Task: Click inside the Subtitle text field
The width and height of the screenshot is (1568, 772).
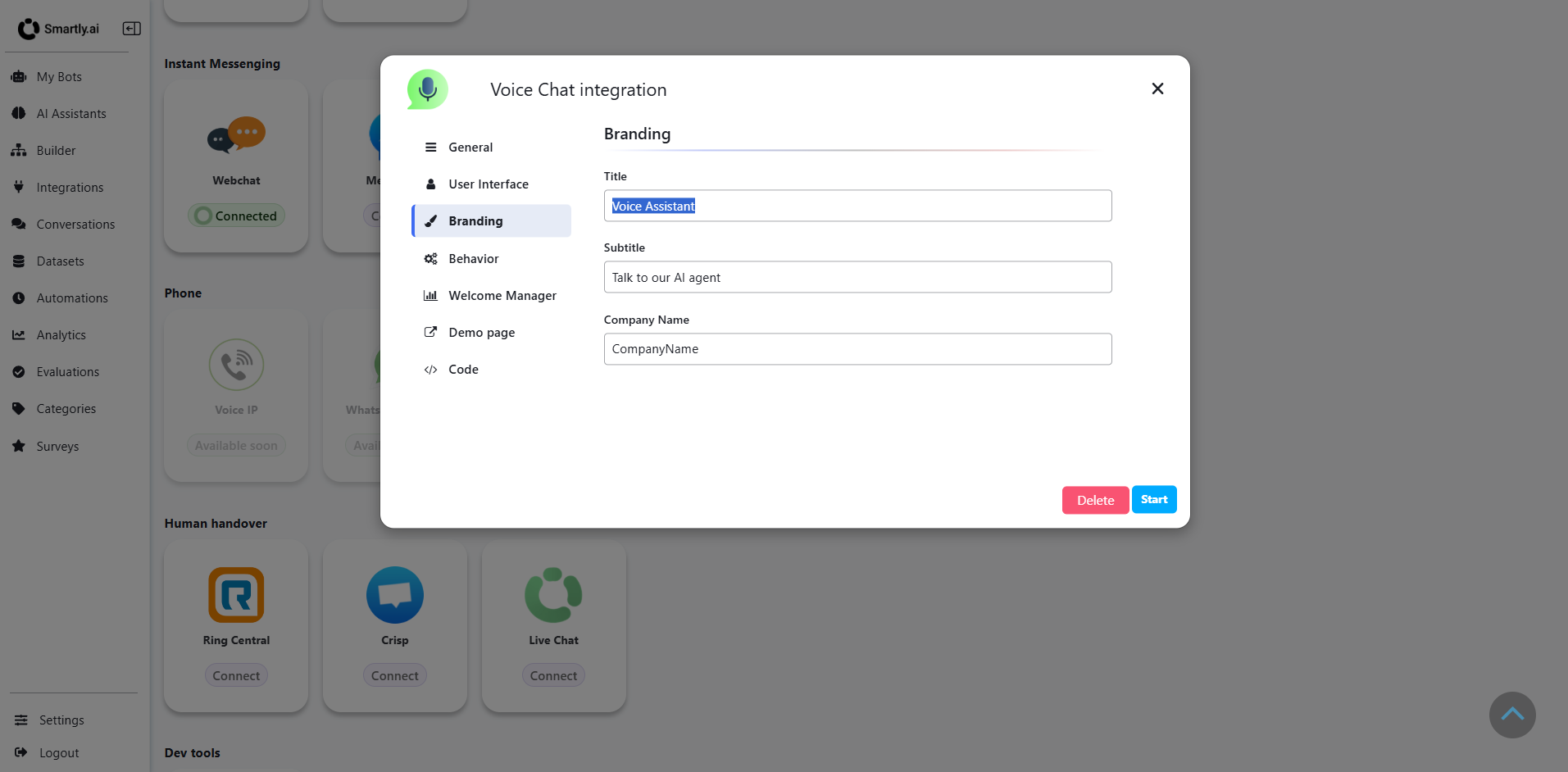Action: 857,277
